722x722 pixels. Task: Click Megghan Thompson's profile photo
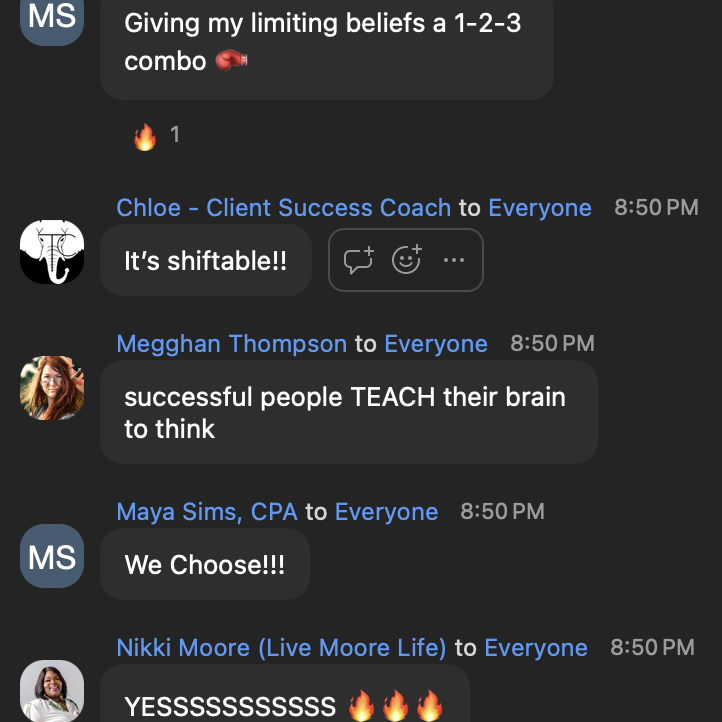52,388
